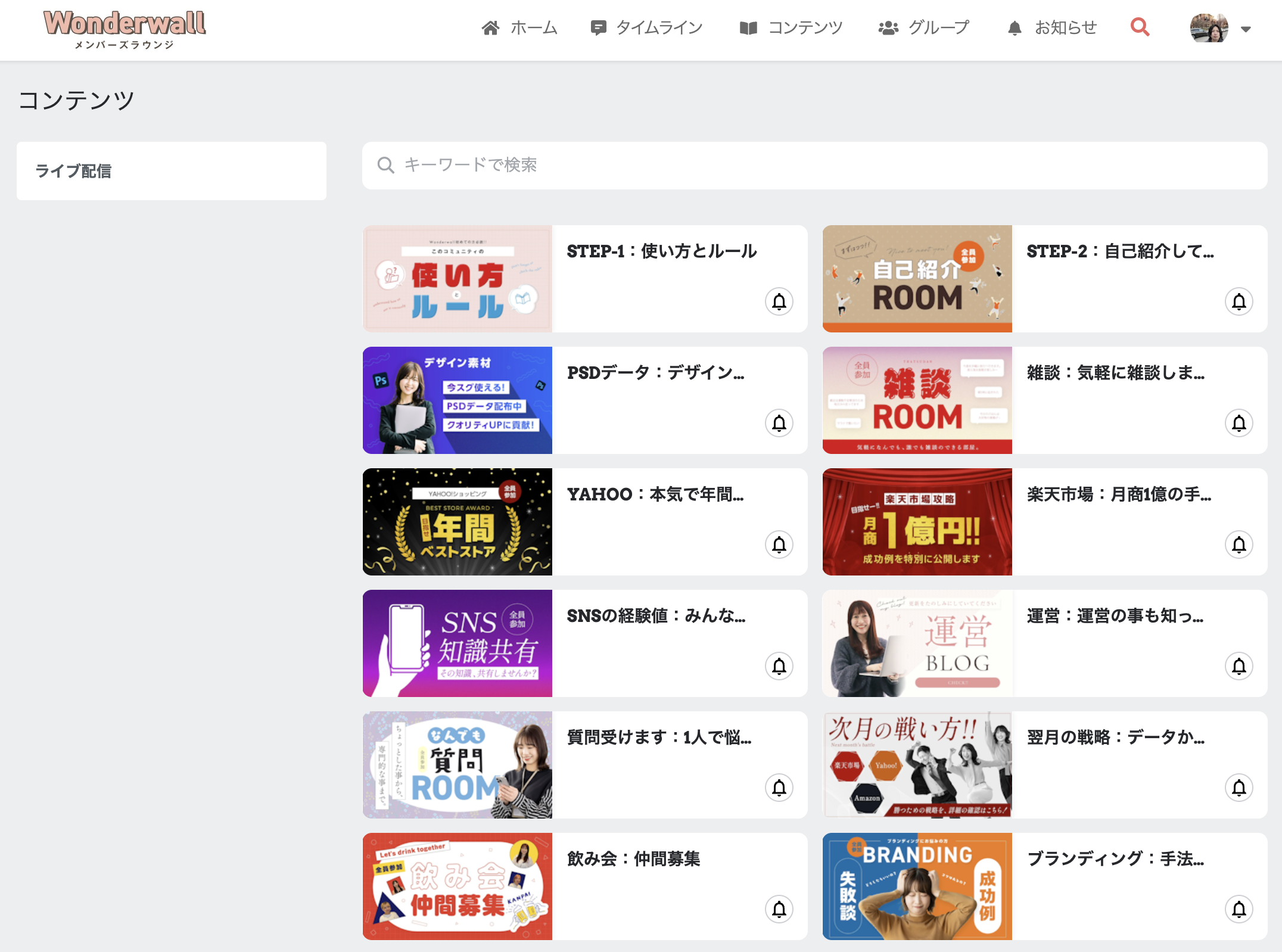Click bell icon on ブランディング card

1239,910
